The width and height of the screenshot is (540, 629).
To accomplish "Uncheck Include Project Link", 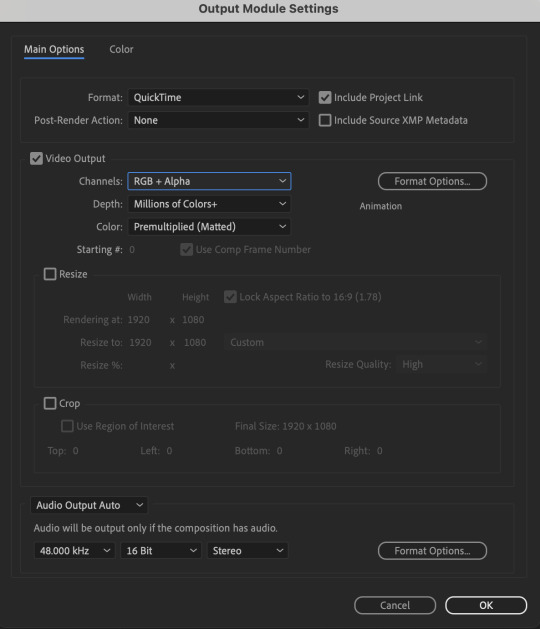I will pos(325,97).
